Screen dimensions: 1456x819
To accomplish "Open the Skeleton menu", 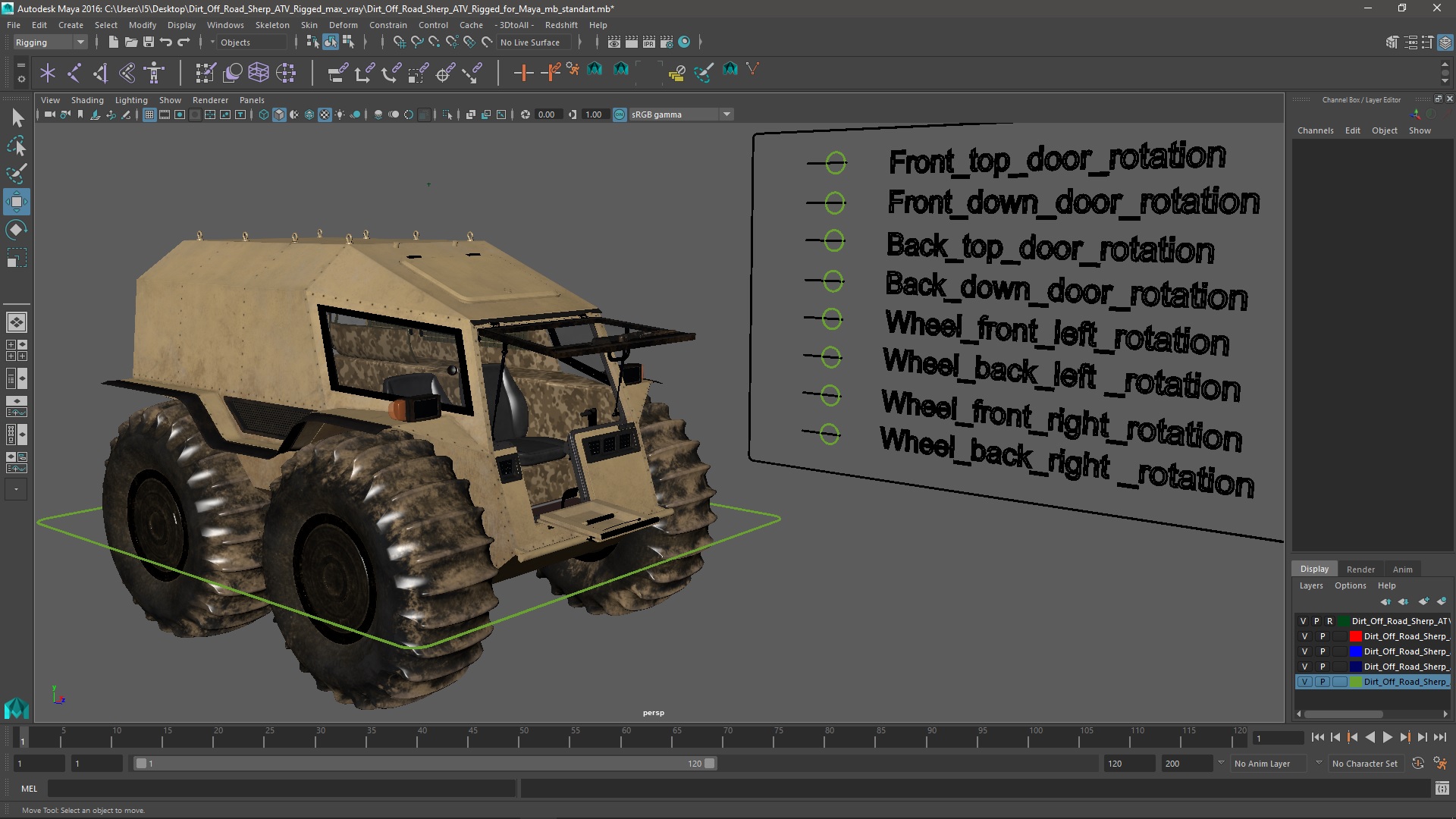I will coord(272,25).
